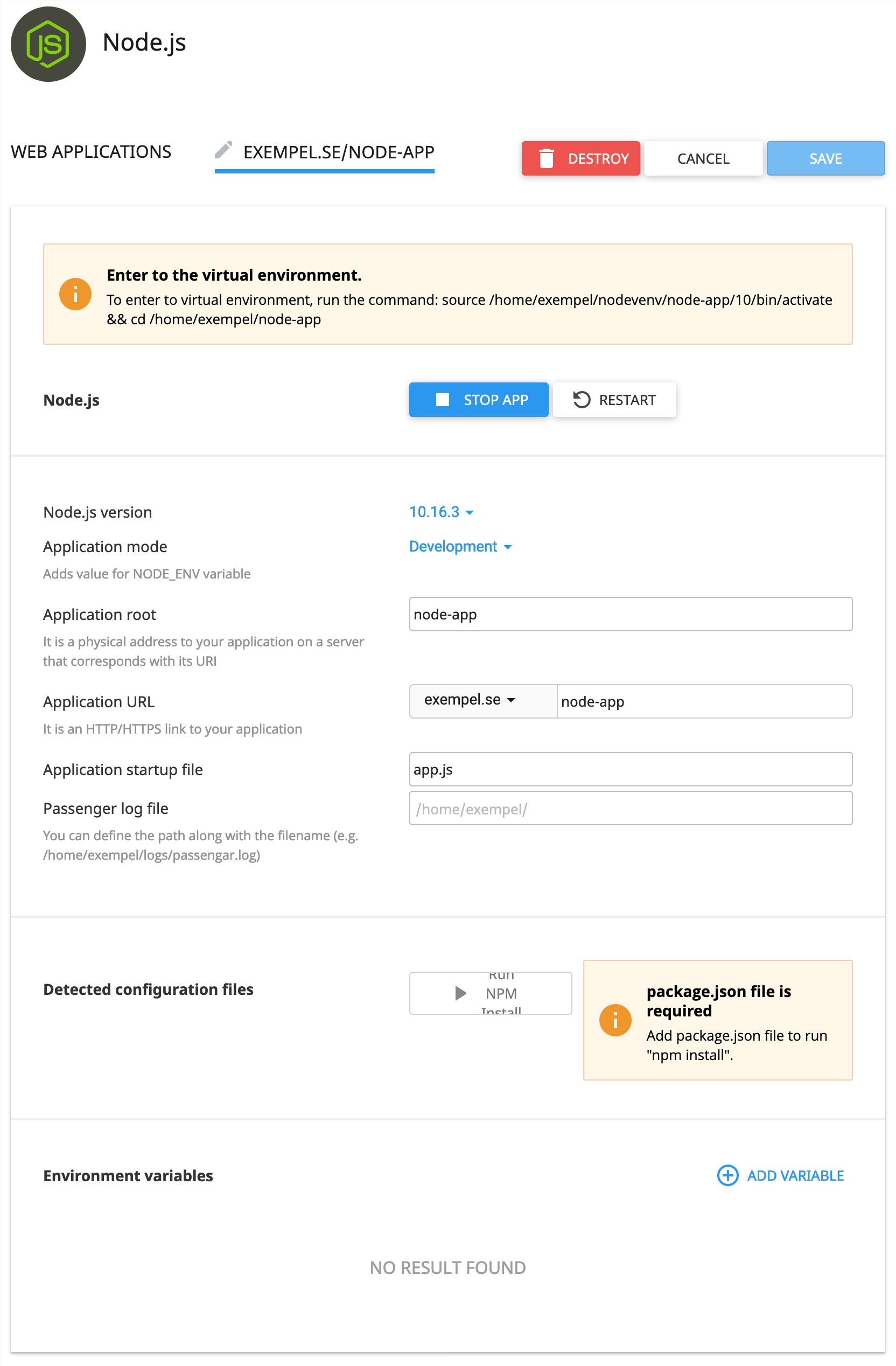This screenshot has height=1366, width=896.
Task: Focus the Application startup file field
Action: pyautogui.click(x=630, y=769)
